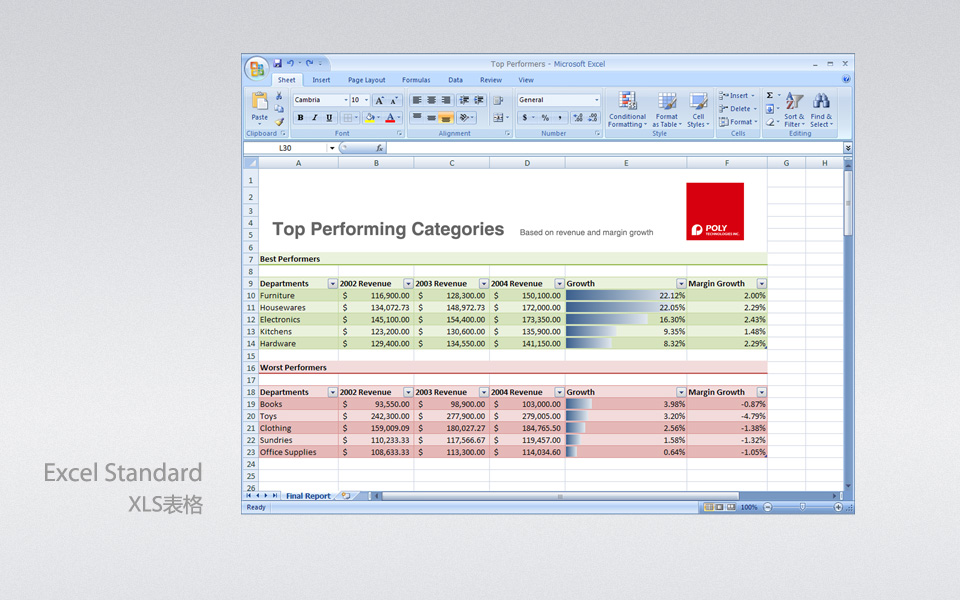Toggle Bottom Align for cells
This screenshot has width=960, height=600.
click(x=446, y=118)
